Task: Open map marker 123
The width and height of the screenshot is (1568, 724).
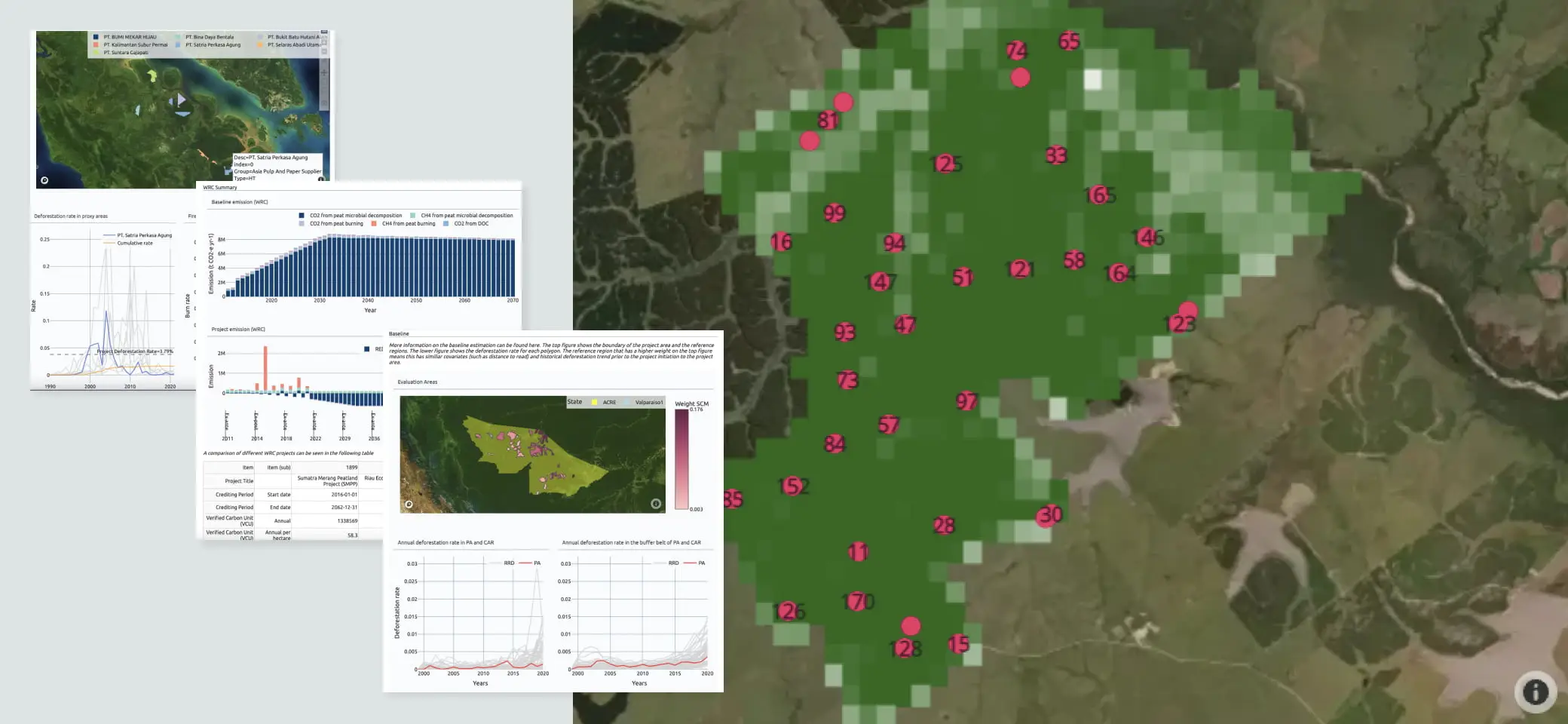Action: (1180, 324)
